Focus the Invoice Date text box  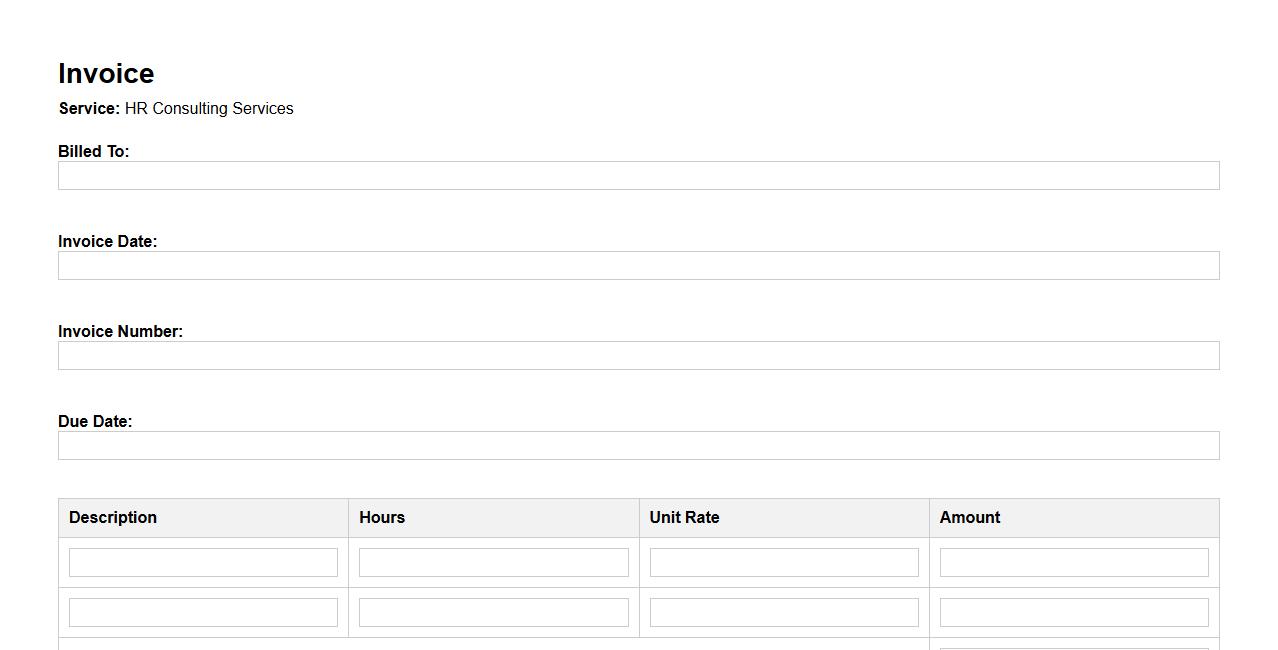click(x=638, y=266)
